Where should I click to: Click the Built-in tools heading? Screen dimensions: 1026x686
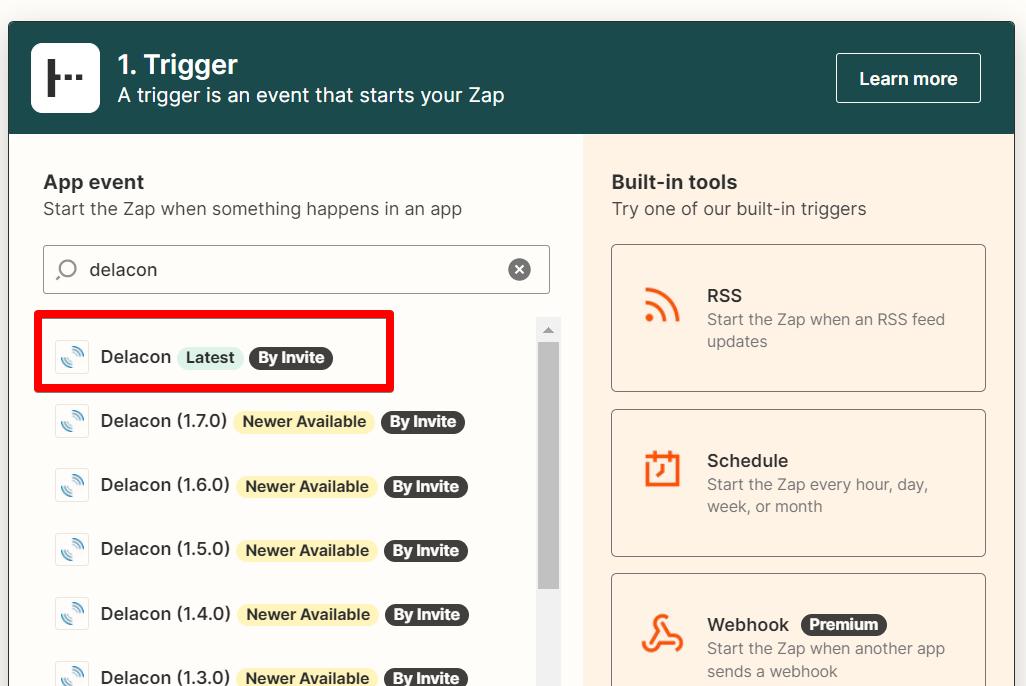click(x=674, y=182)
